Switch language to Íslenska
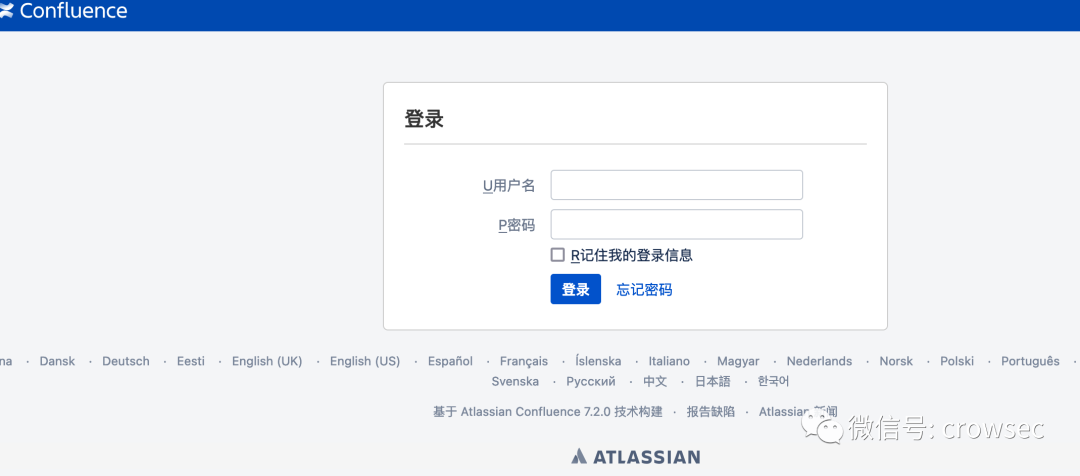Screen dimensions: 1080x476 coord(599,361)
